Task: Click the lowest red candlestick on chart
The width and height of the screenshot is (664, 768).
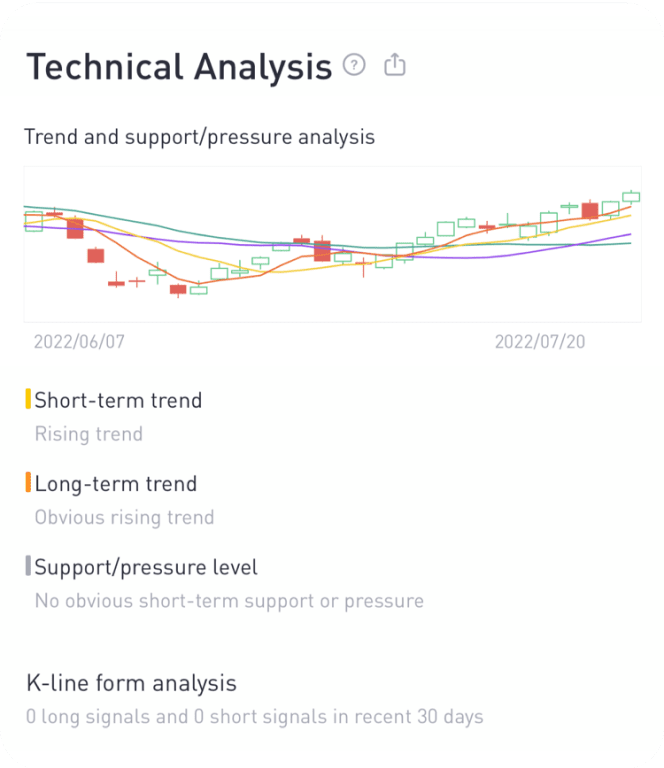Action: pos(178,289)
